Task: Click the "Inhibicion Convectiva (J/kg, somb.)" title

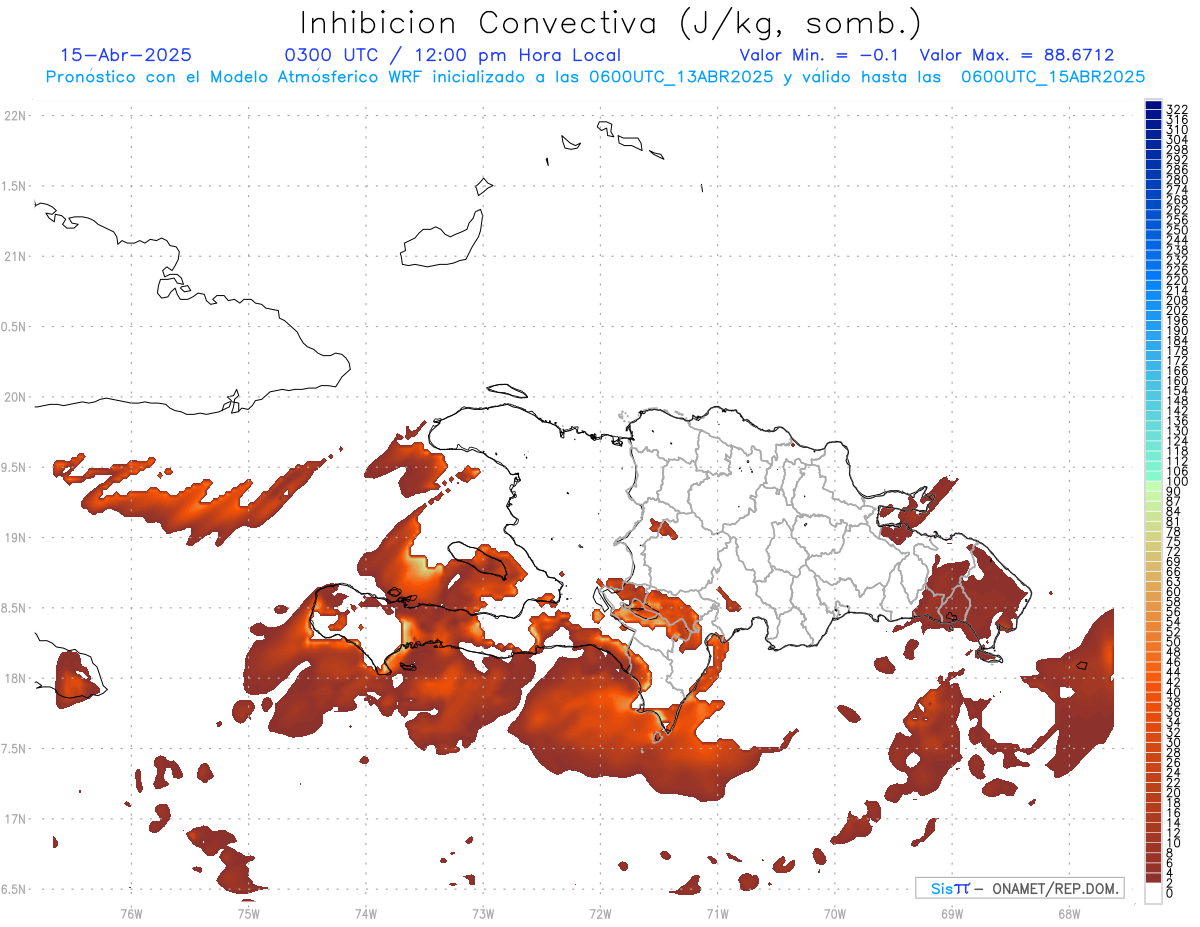Action: pos(611,23)
